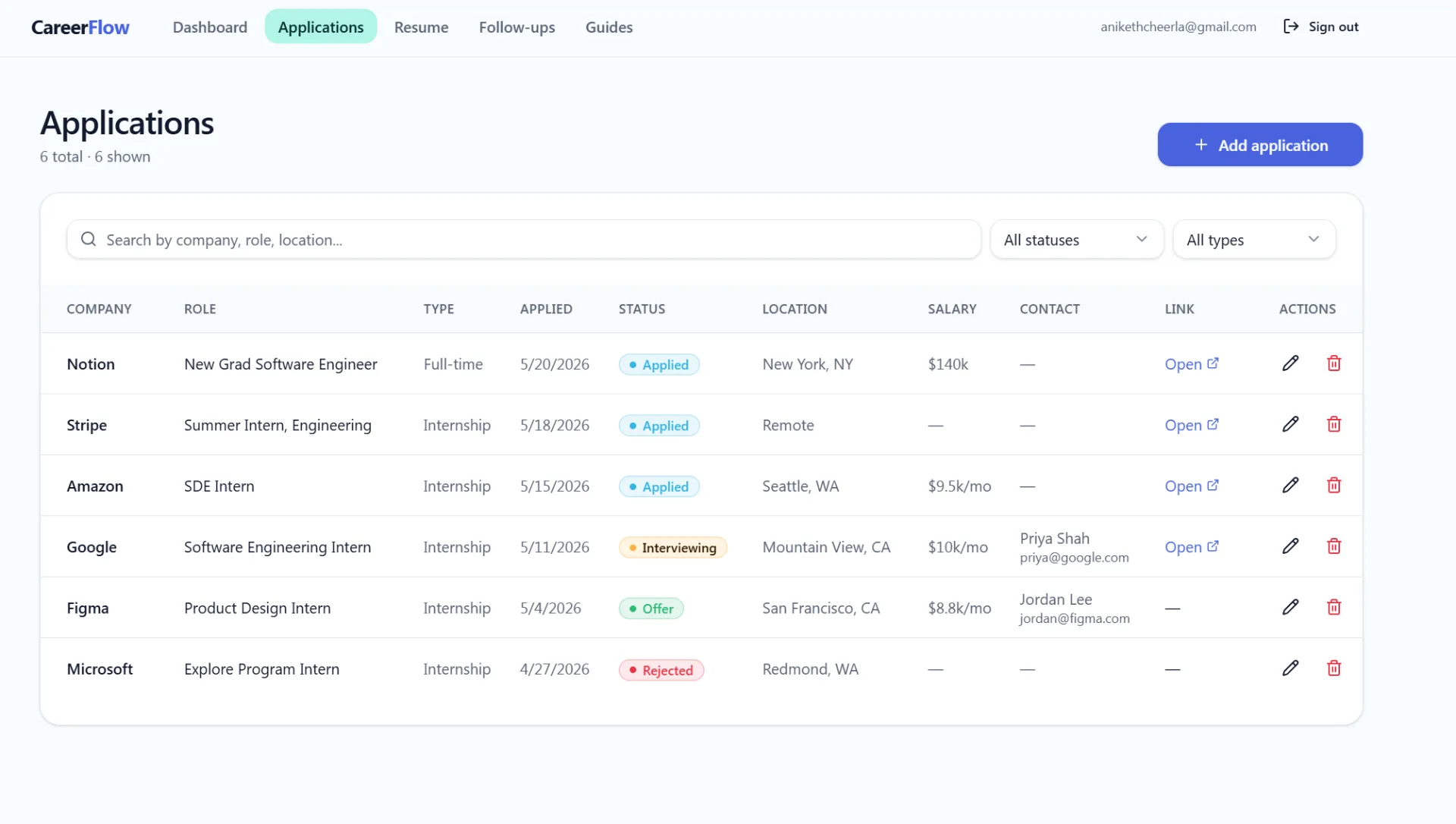Viewport: 1456px width, 824px height.
Task: Edit the Microsoft application with pencil icon
Action: click(x=1290, y=668)
